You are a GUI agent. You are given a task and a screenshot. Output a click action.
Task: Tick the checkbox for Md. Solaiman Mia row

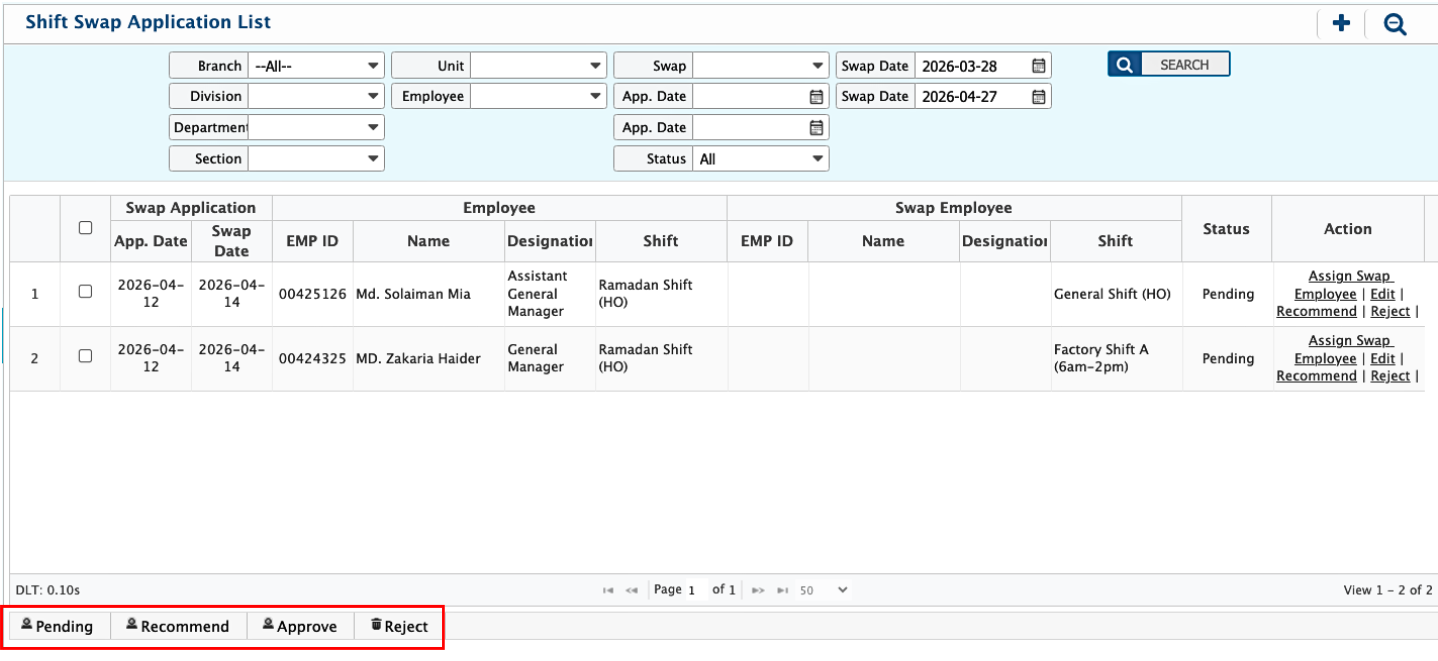coord(85,291)
